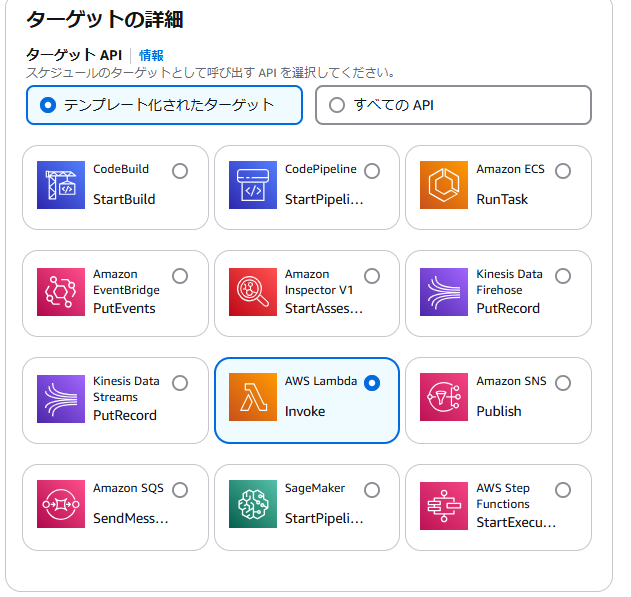Viewport: 631px width, 597px height.
Task: Click the Kinesis Data Firehose icon
Action: (444, 292)
